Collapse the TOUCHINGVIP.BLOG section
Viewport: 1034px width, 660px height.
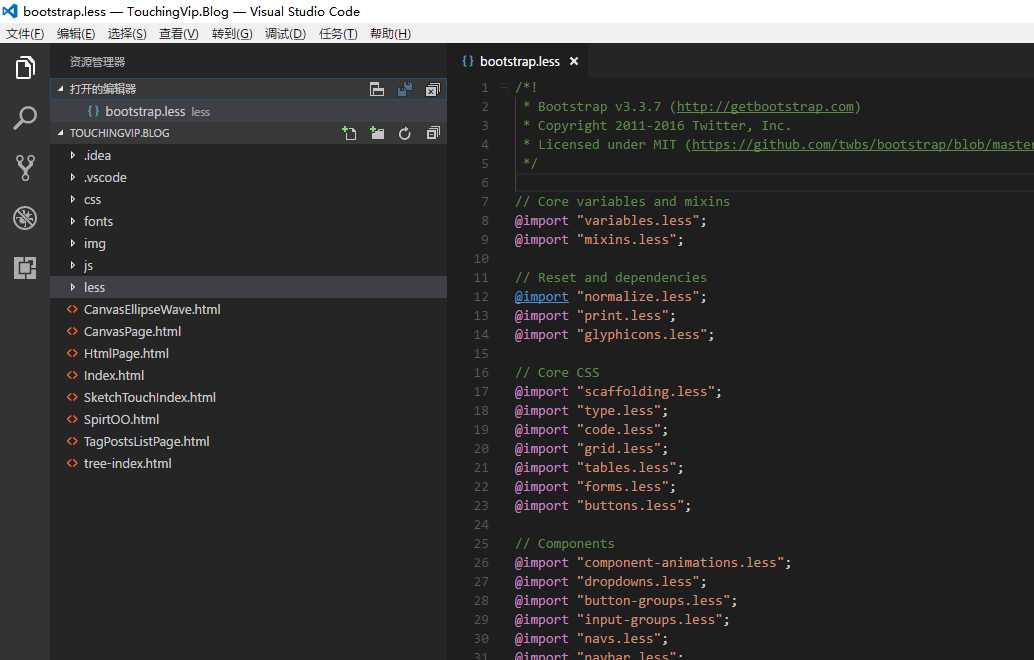(x=61, y=133)
